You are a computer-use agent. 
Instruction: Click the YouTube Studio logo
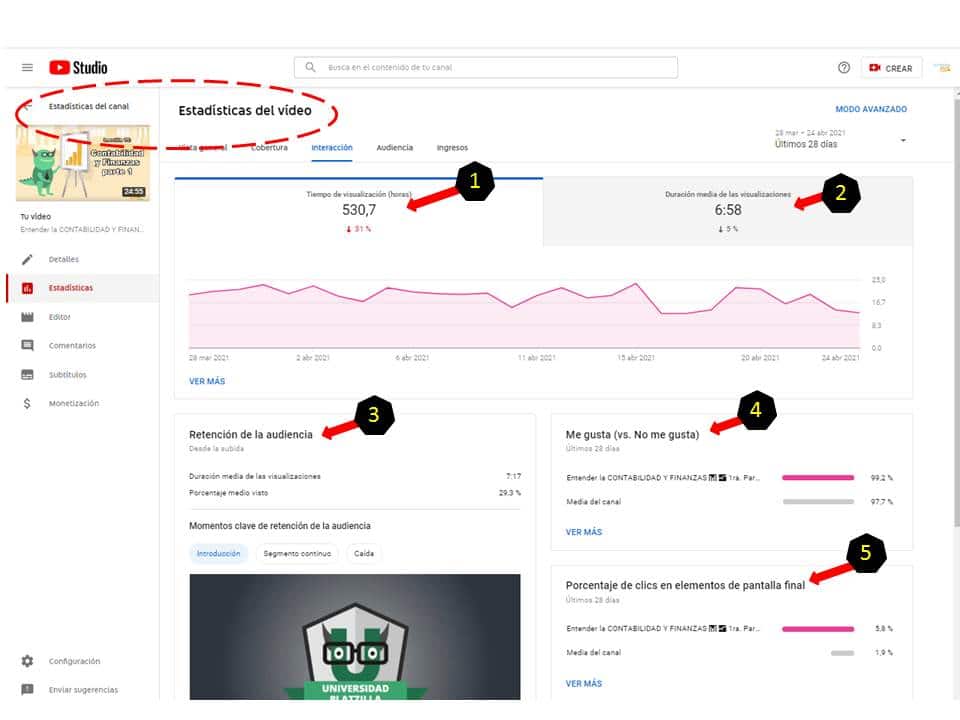click(78, 68)
